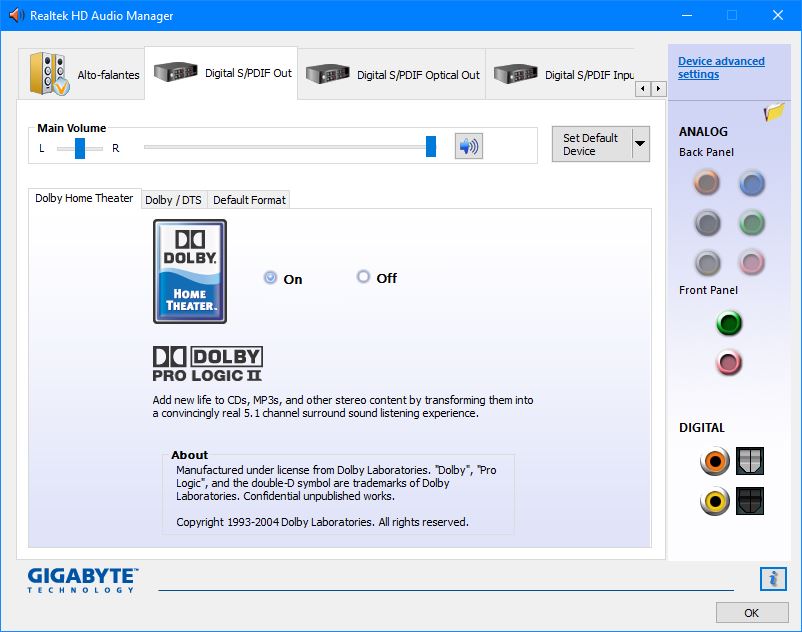The width and height of the screenshot is (802, 632).
Task: Expand the Set Default Device dropdown arrow
Action: [640, 144]
